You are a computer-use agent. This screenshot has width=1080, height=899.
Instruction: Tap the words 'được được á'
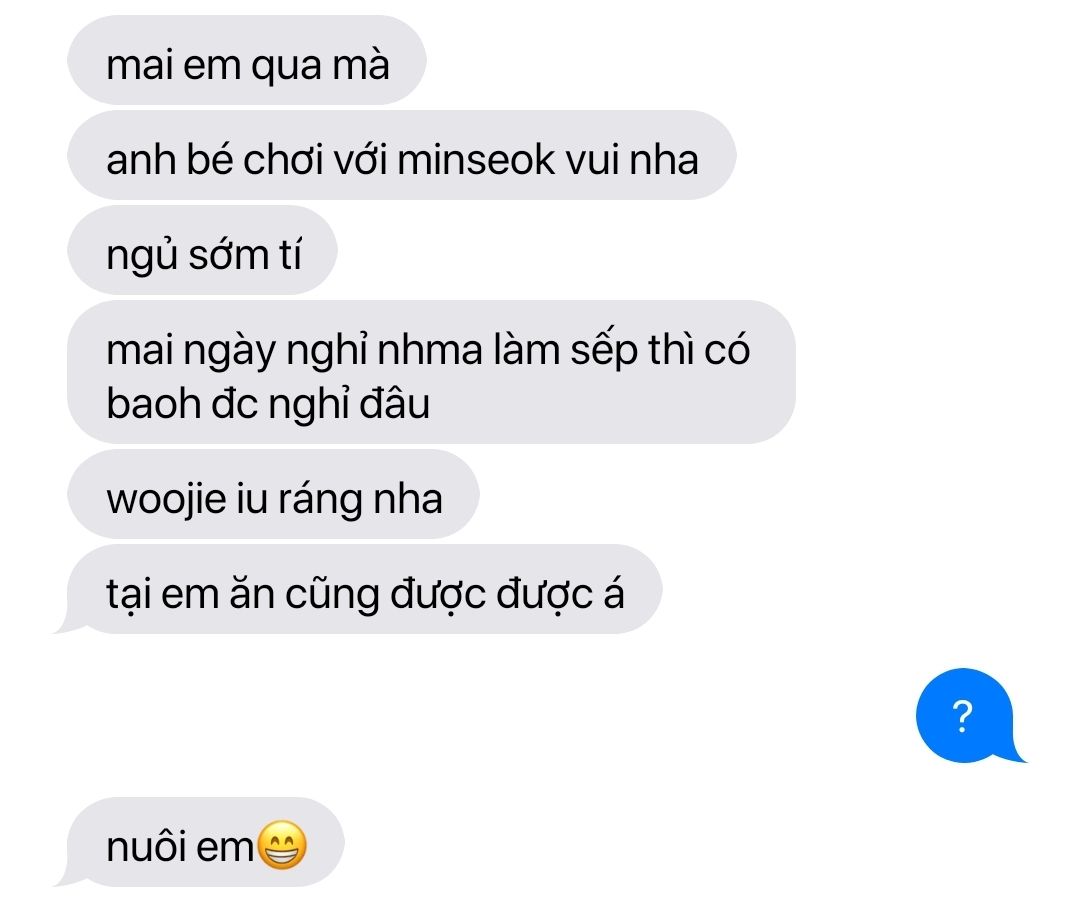(507, 594)
